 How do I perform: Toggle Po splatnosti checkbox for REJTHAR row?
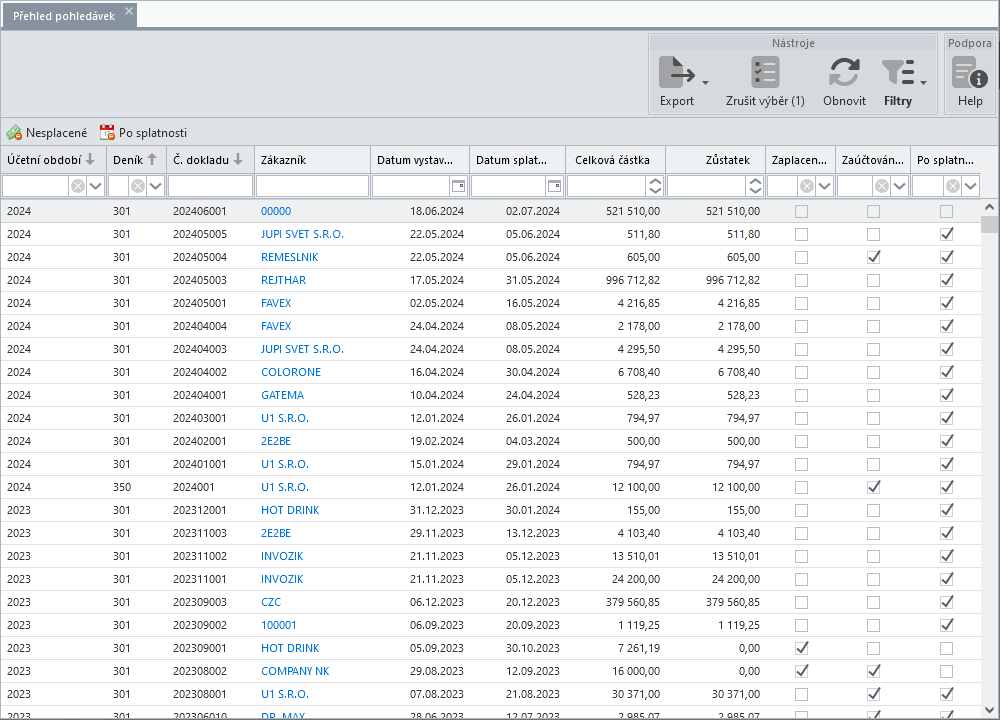click(x=946, y=280)
